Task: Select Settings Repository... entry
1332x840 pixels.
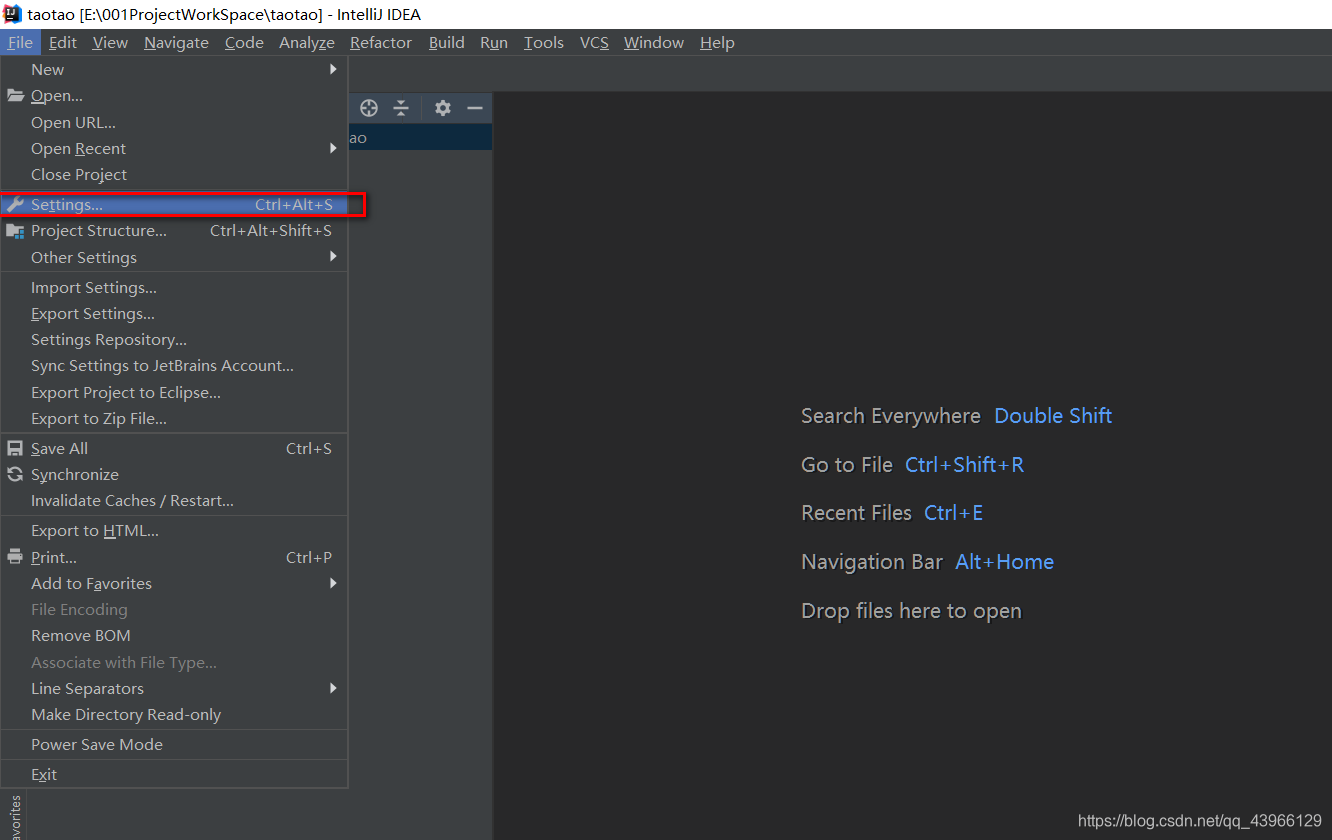Action: [x=174, y=339]
